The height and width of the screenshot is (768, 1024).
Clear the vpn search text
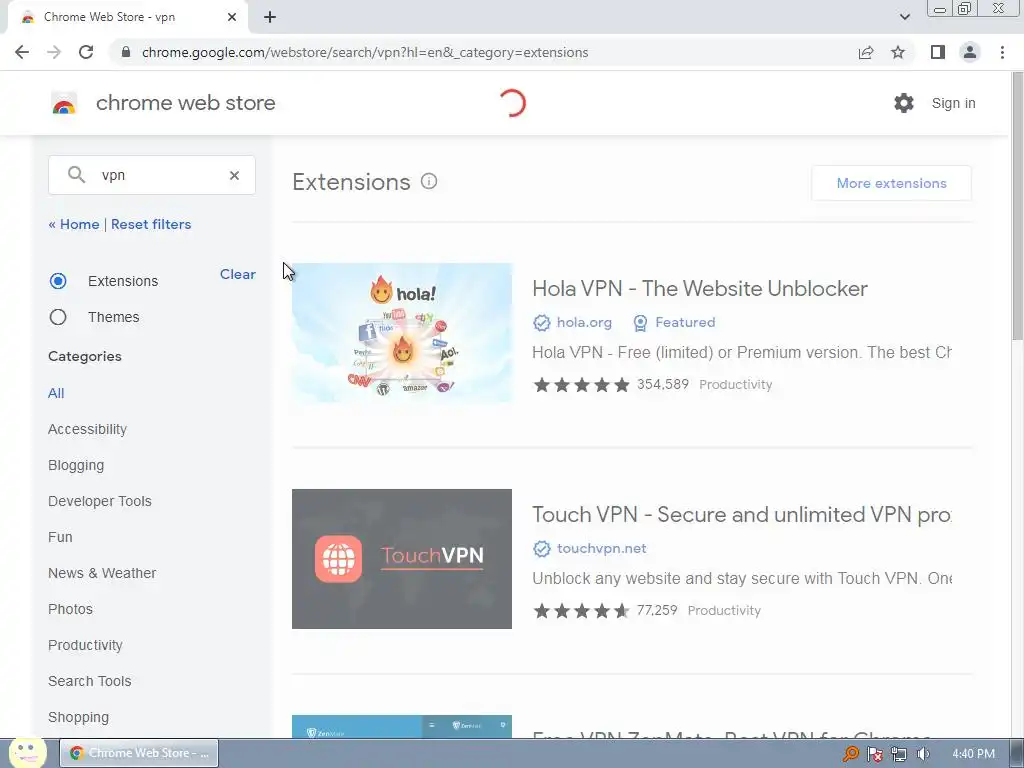pyautogui.click(x=234, y=175)
